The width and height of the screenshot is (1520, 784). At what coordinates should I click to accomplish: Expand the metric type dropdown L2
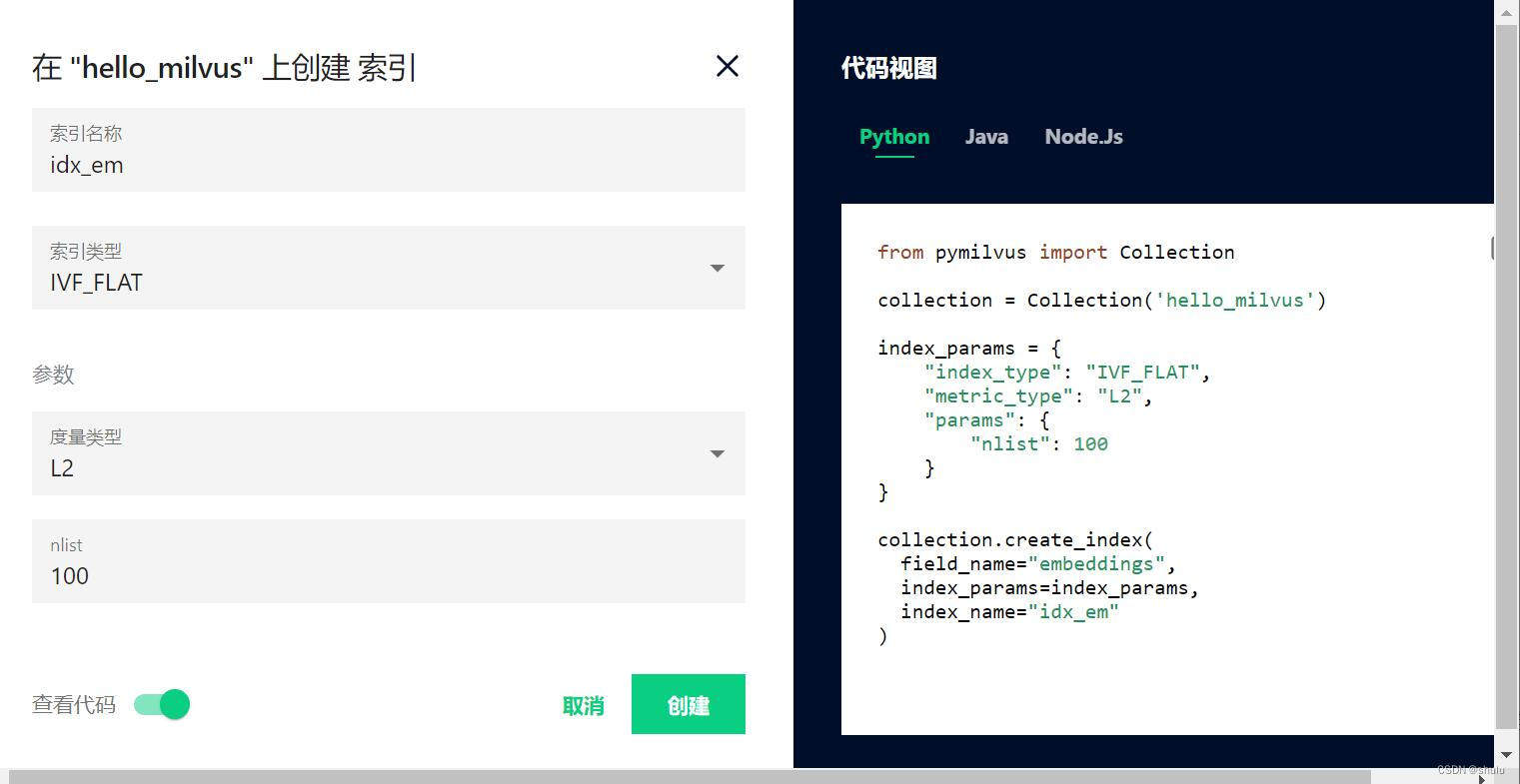[389, 453]
